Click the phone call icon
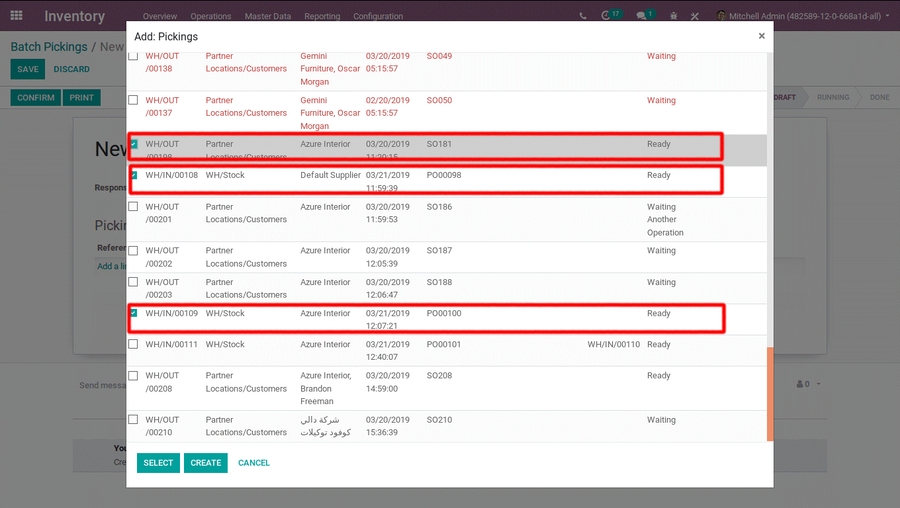The width and height of the screenshot is (900, 508). pos(583,16)
